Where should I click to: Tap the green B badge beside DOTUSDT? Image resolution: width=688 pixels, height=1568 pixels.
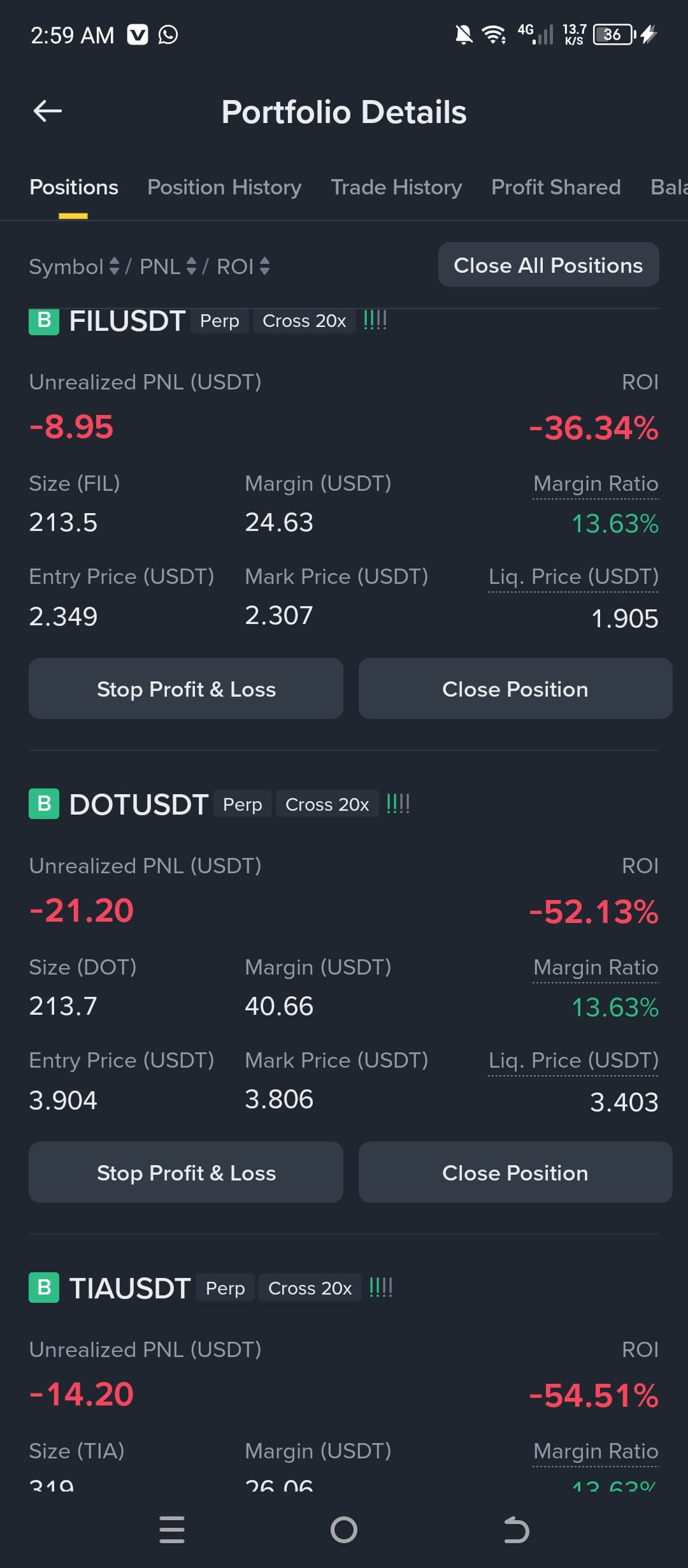44,804
